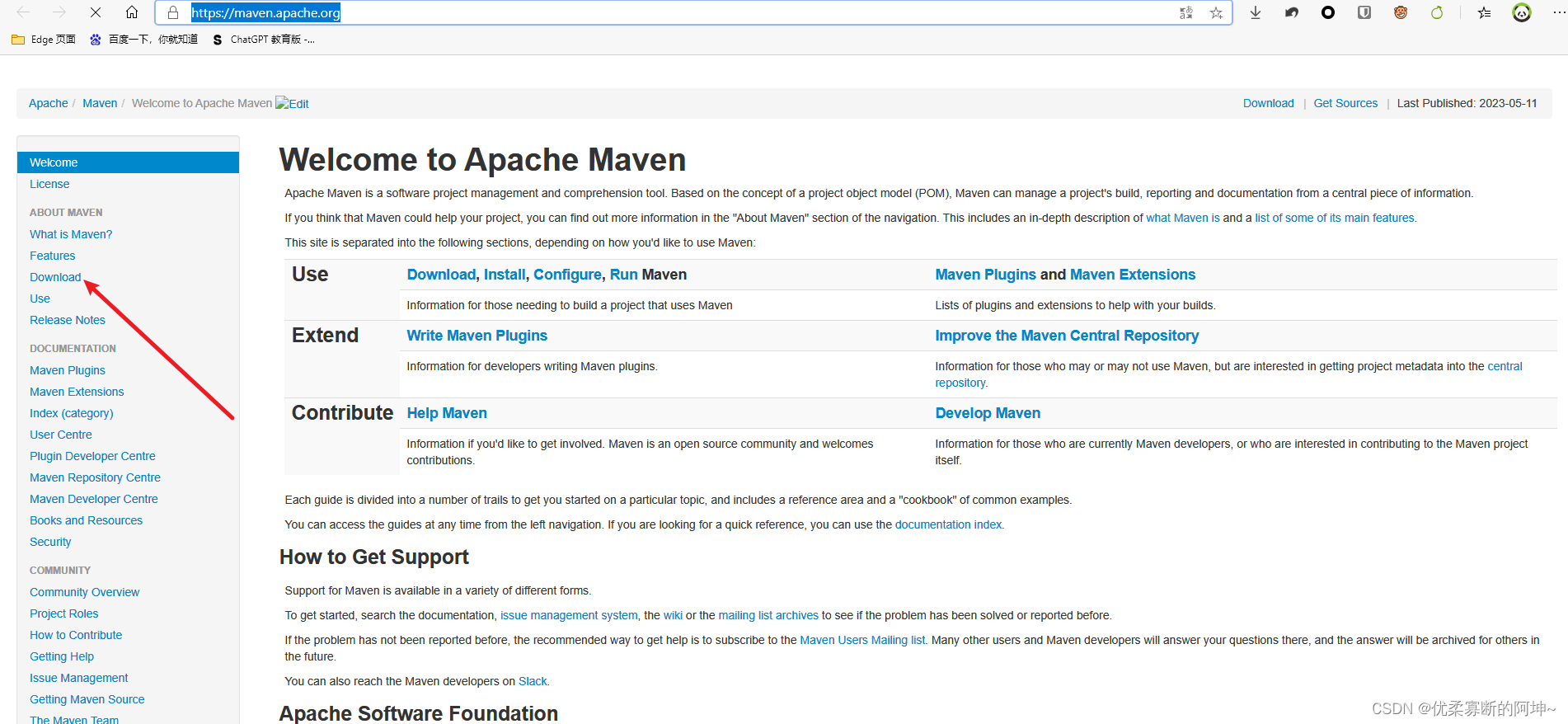The image size is (1568, 724).
Task: Open Security sidebar link
Action: (x=50, y=542)
